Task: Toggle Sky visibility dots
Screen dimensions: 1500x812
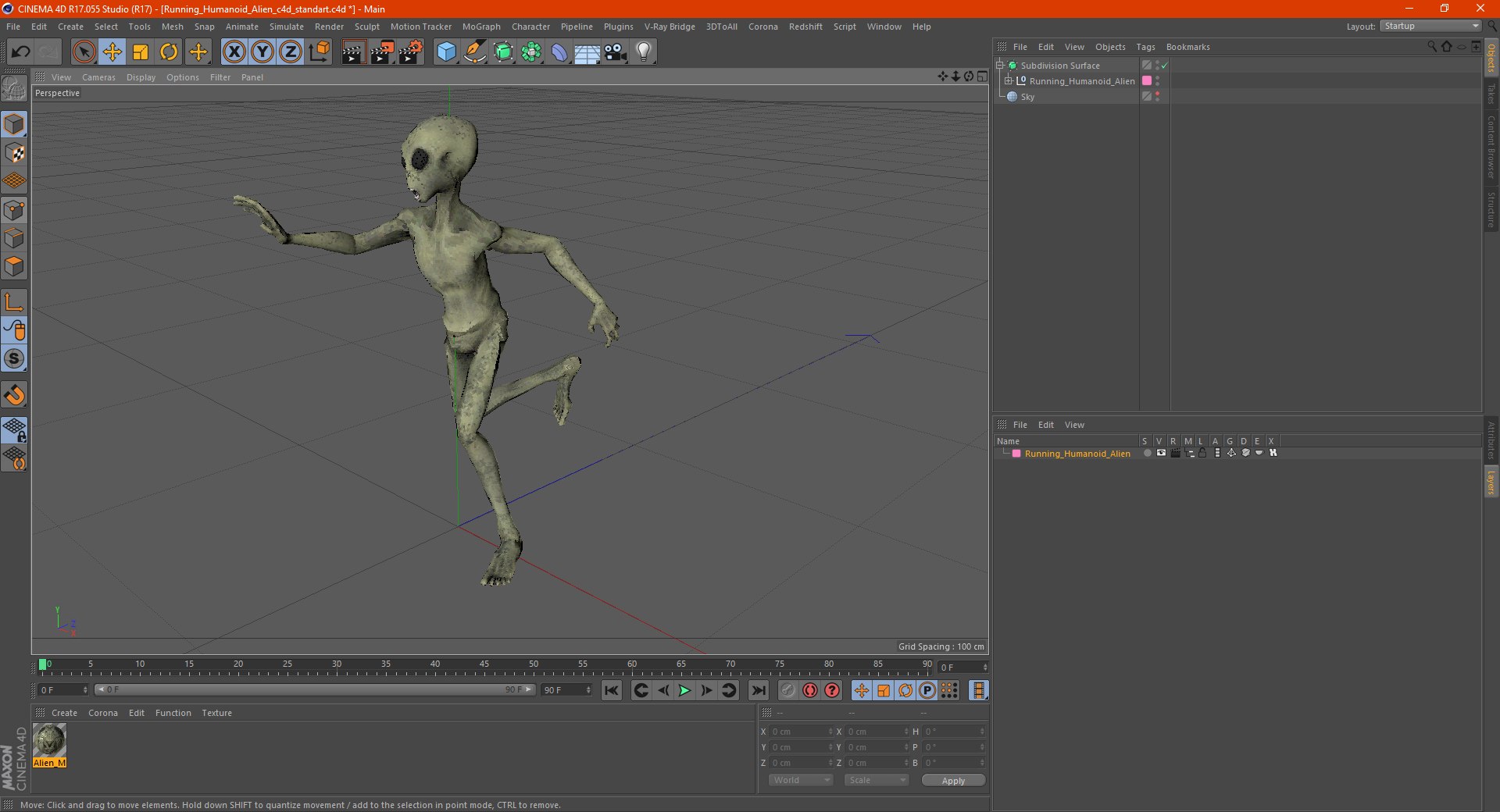Action: [x=1157, y=96]
